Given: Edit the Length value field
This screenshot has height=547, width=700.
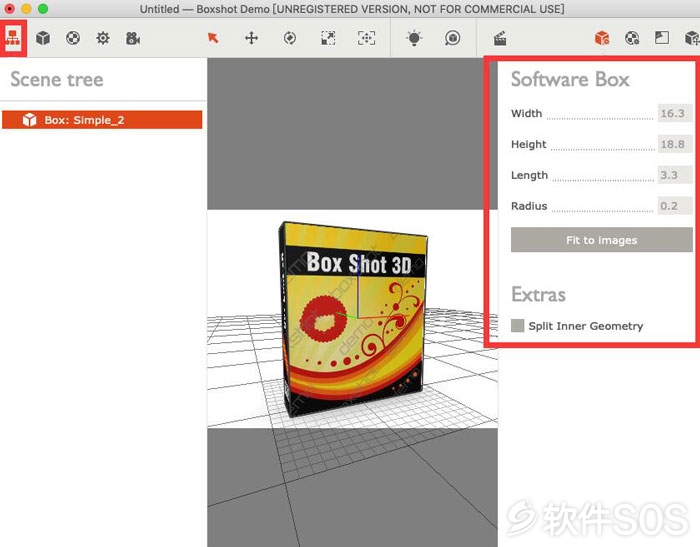Looking at the screenshot, I should (x=675, y=175).
